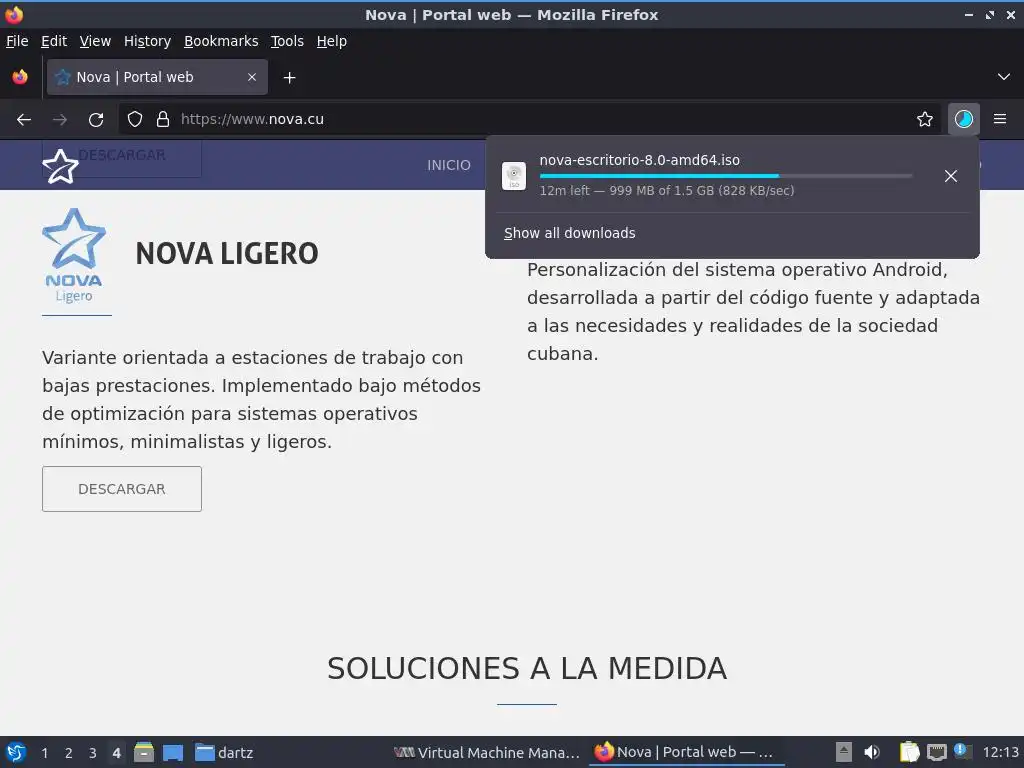Click the URL address bar
Screen dimensions: 1024x768
(529, 119)
